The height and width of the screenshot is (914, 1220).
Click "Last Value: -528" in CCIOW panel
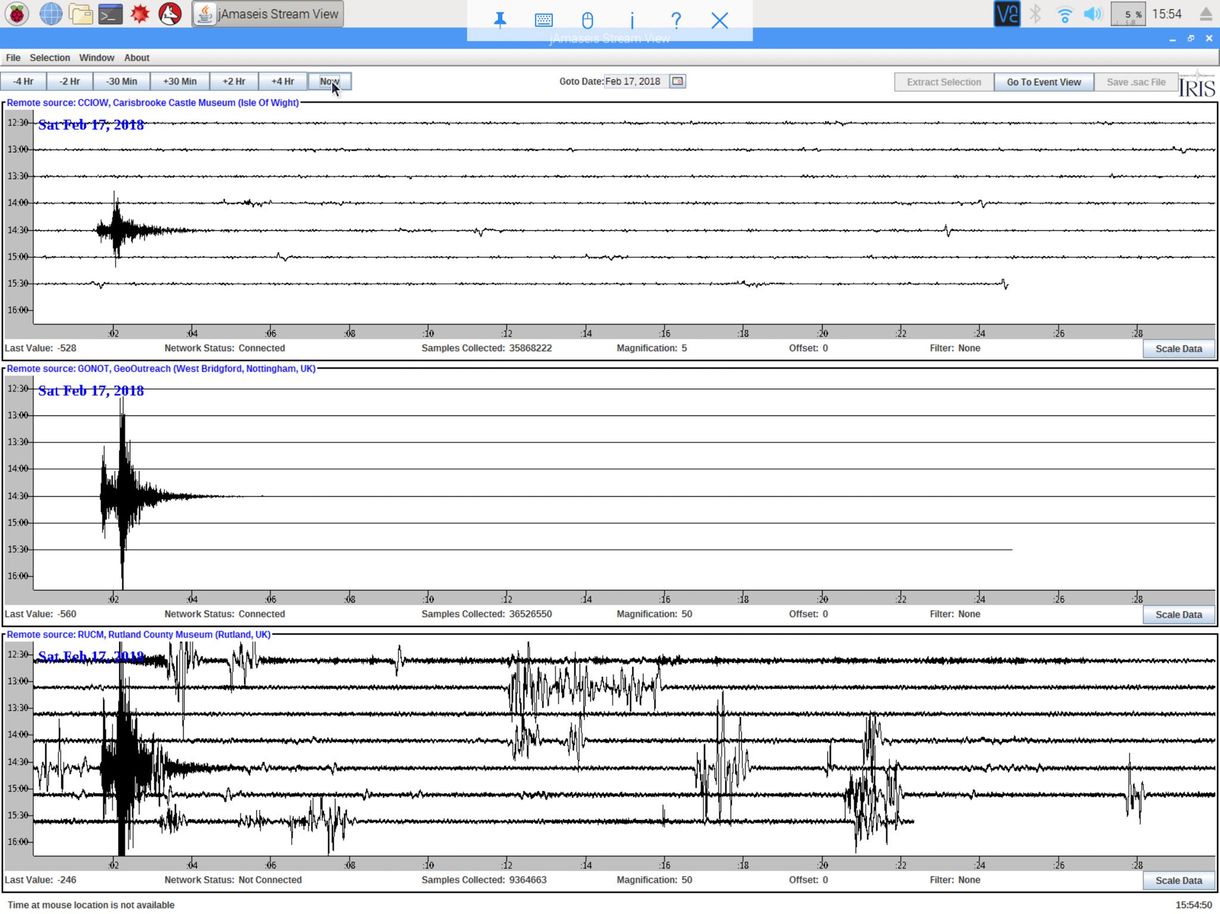(x=41, y=348)
